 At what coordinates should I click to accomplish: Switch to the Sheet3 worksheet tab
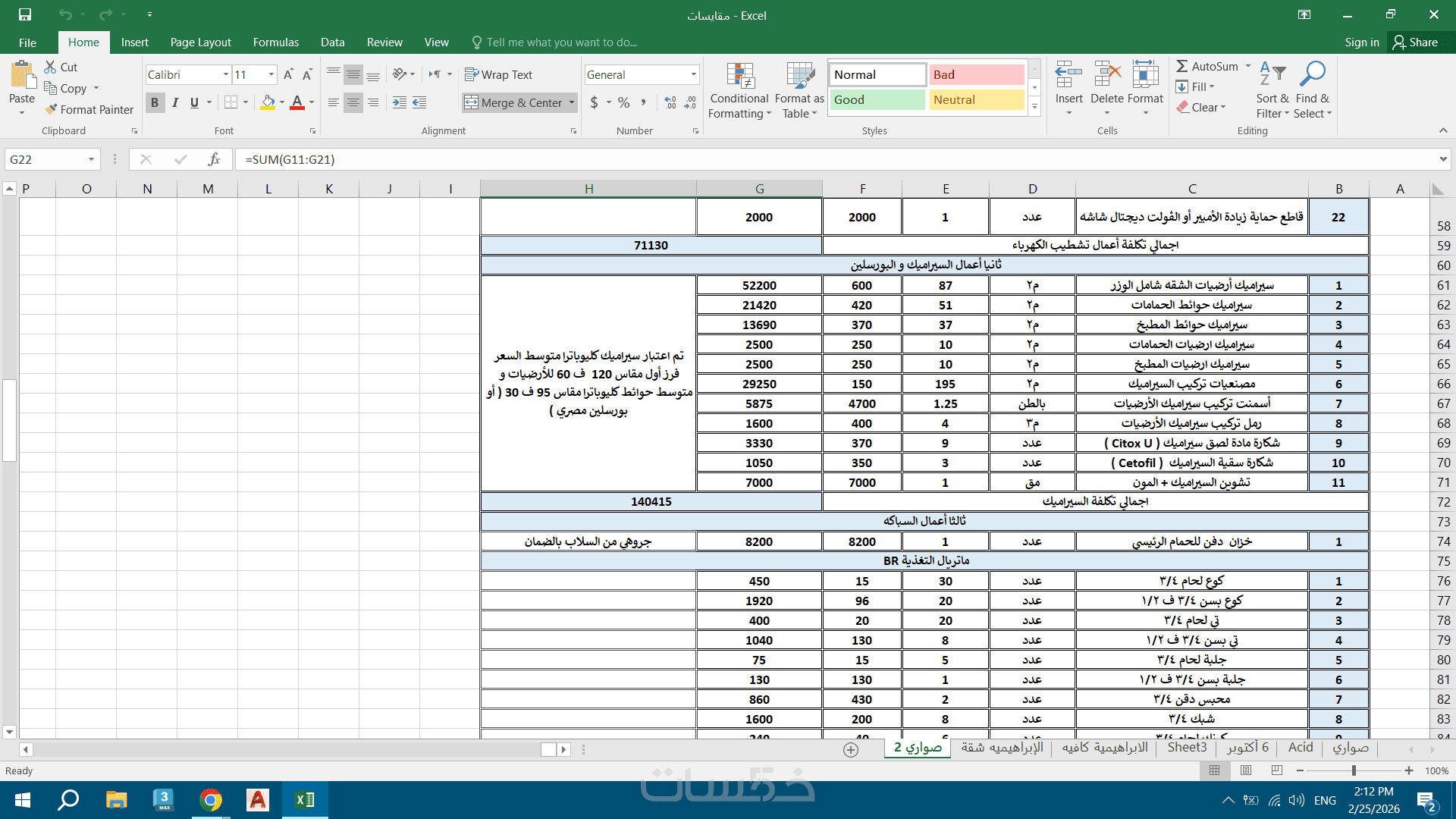[1187, 748]
